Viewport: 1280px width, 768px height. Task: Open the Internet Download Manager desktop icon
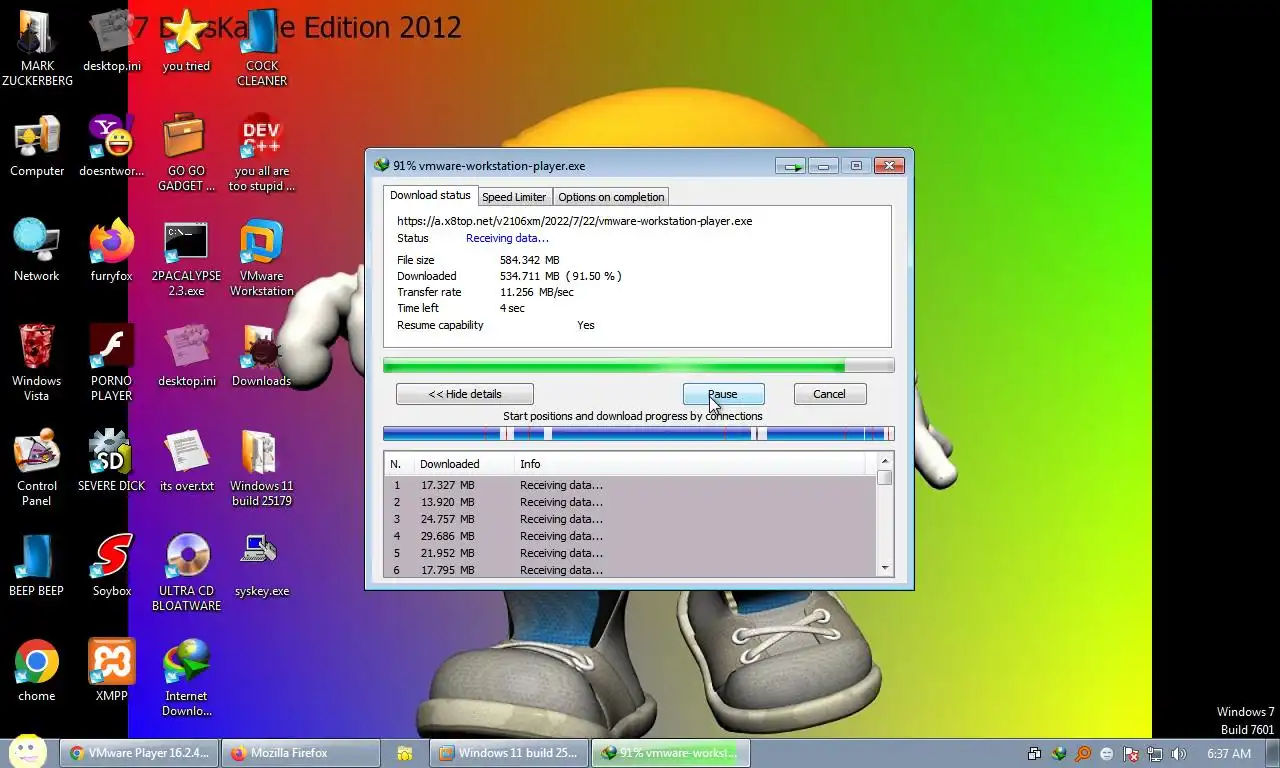(x=186, y=678)
